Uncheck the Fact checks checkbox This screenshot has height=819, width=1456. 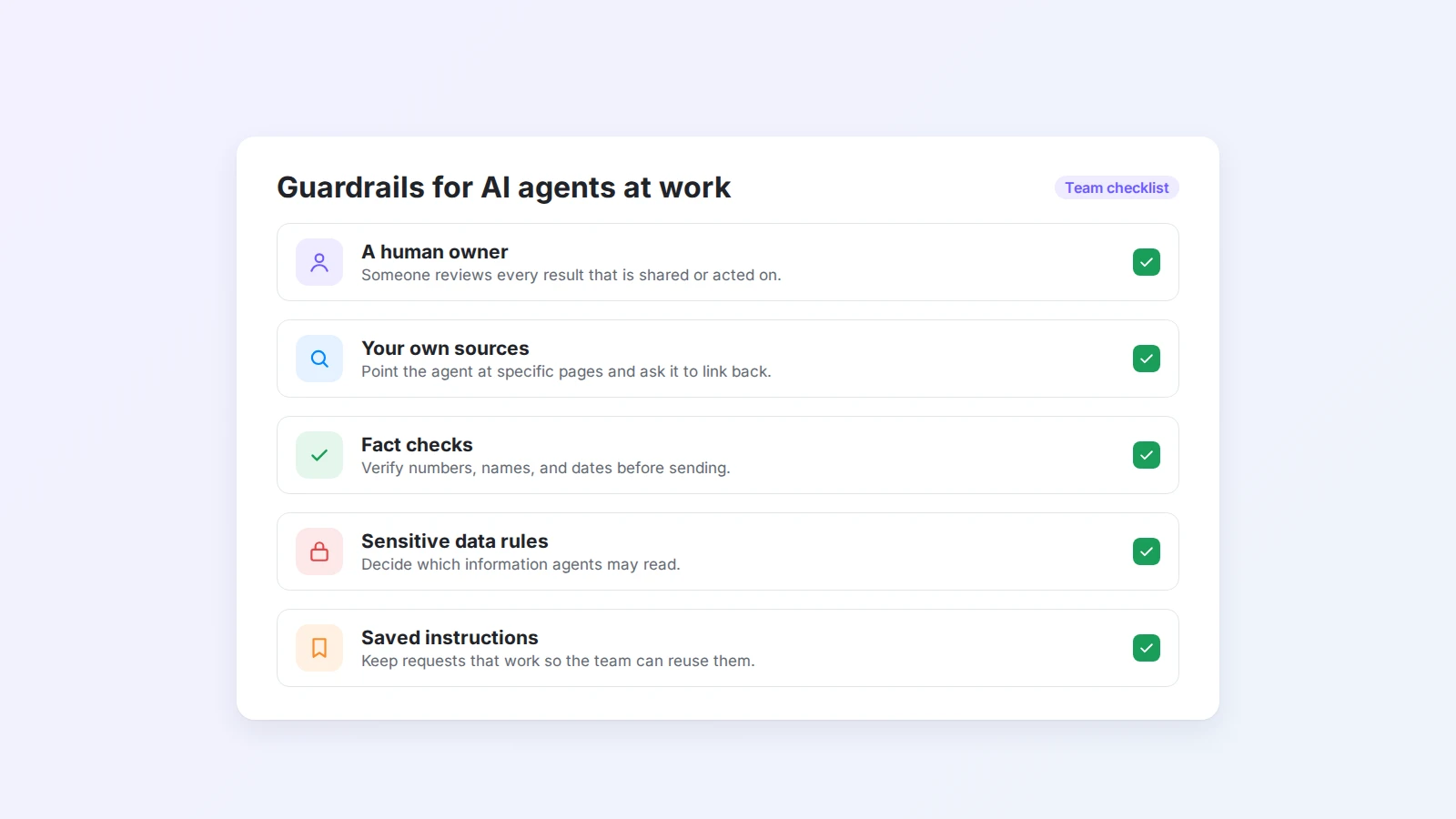pyautogui.click(x=1147, y=455)
